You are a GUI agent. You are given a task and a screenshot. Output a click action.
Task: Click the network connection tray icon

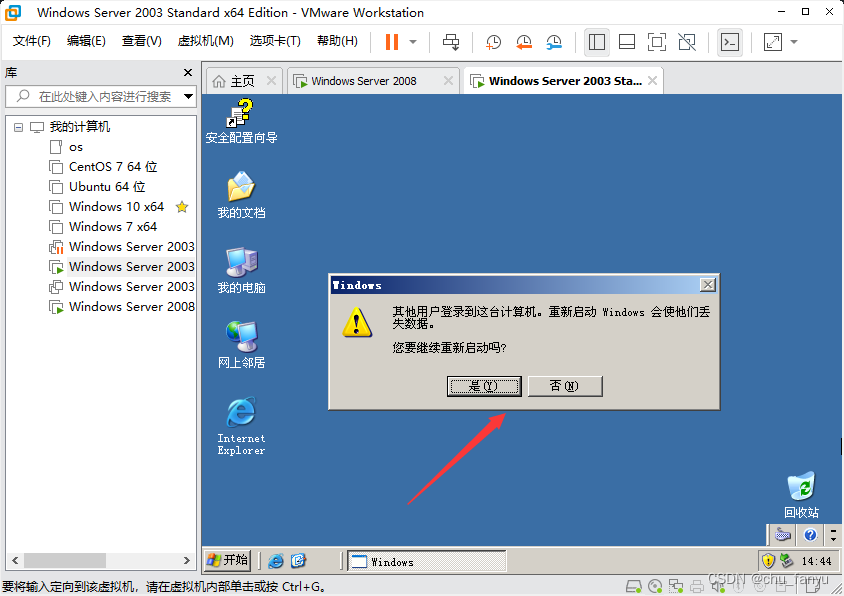tap(786, 561)
